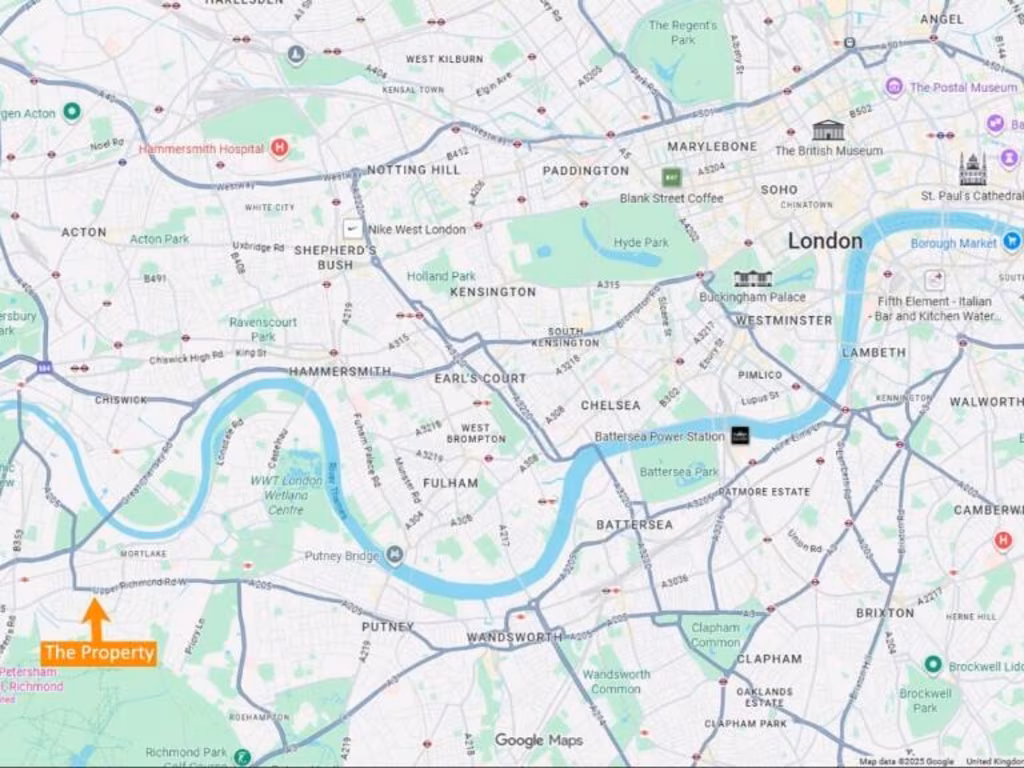Select The British Museum building icon
The width and height of the screenshot is (1024, 768).
click(x=827, y=130)
